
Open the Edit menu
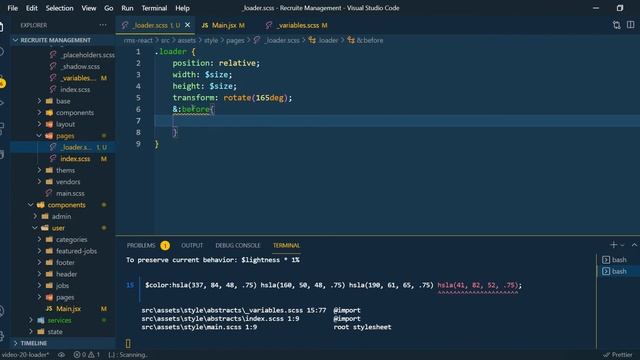pos(31,8)
